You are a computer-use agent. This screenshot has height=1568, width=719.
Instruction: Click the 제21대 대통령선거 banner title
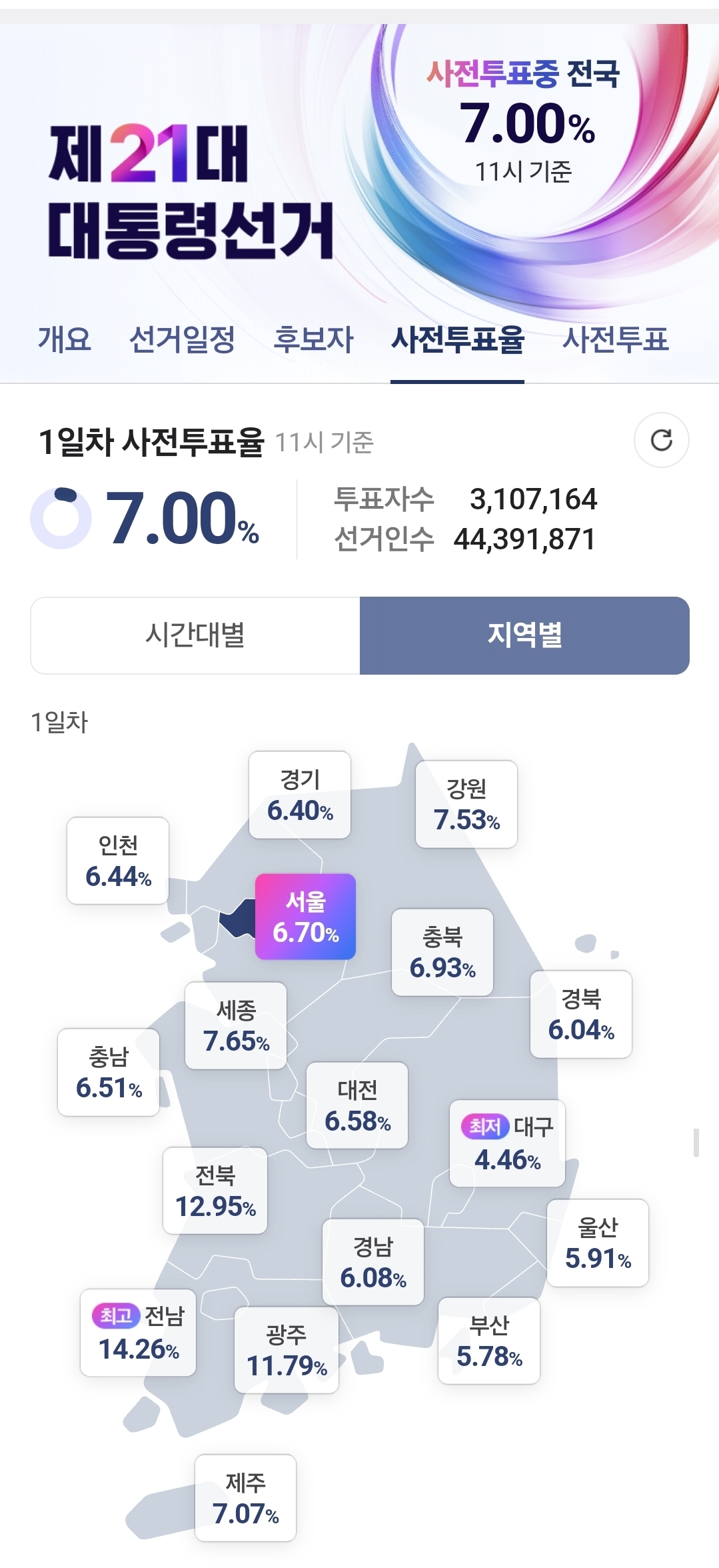(191, 192)
